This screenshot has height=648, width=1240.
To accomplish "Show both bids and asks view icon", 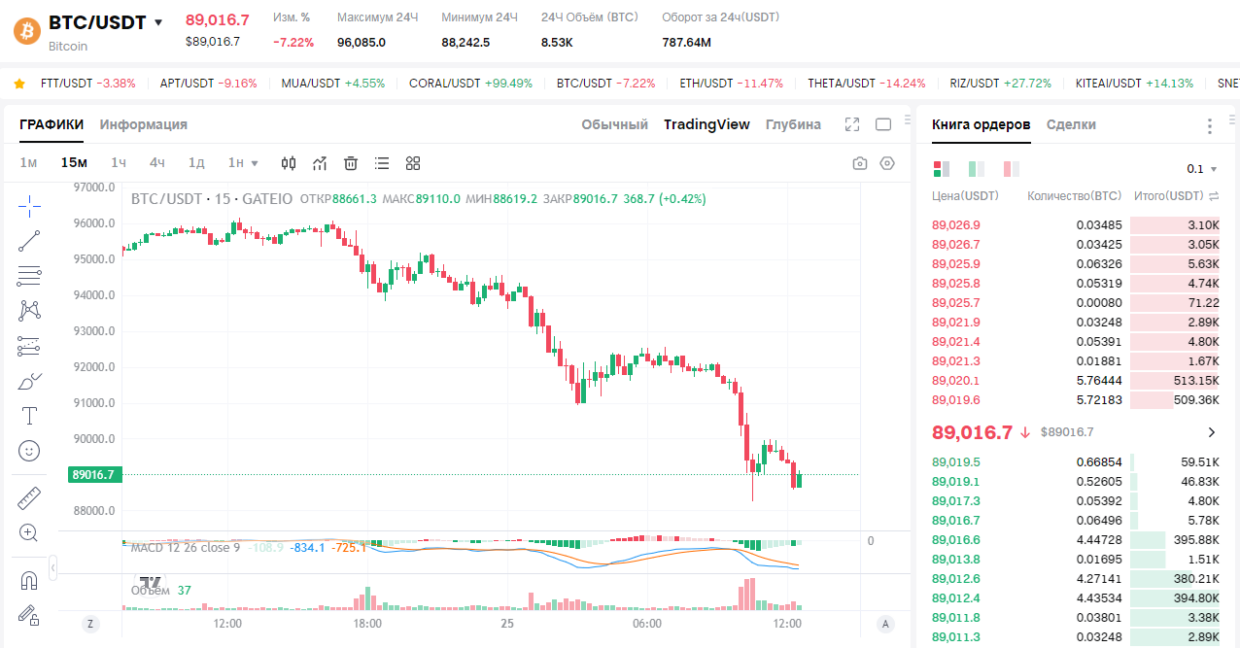I will pyautogui.click(x=940, y=169).
